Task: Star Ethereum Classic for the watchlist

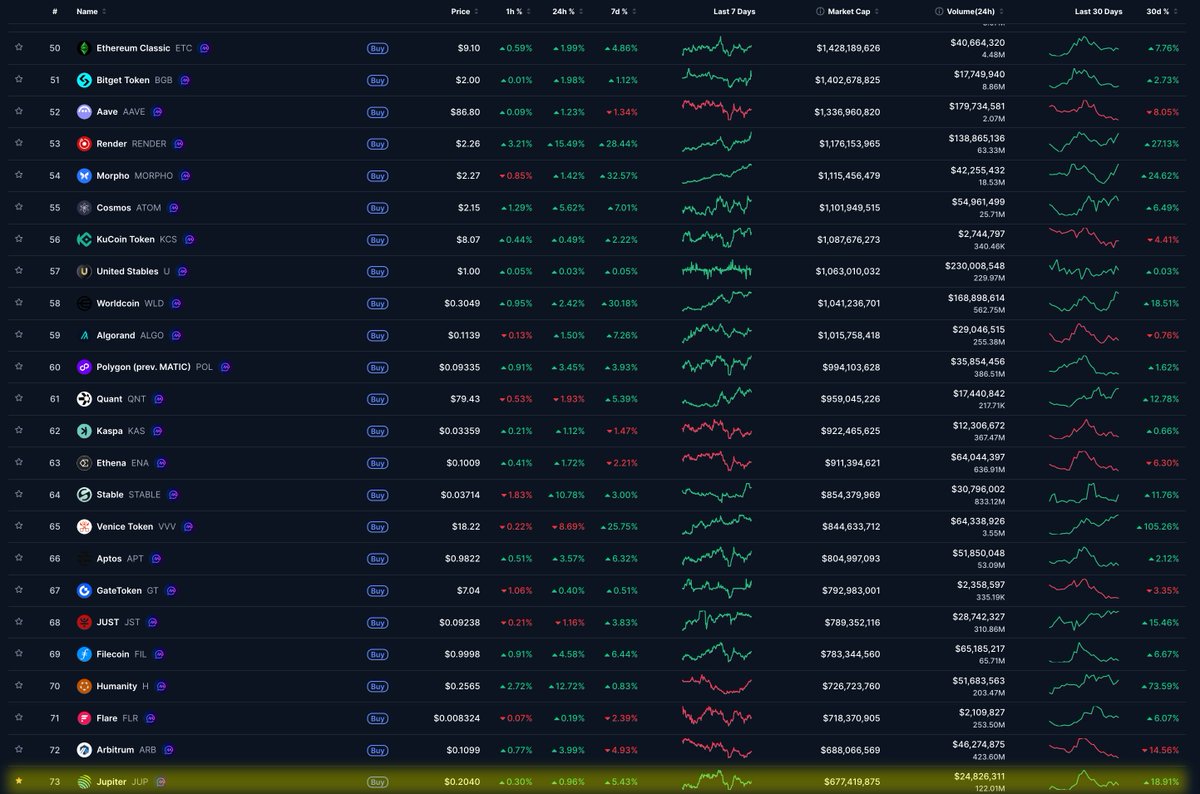Action: point(18,48)
